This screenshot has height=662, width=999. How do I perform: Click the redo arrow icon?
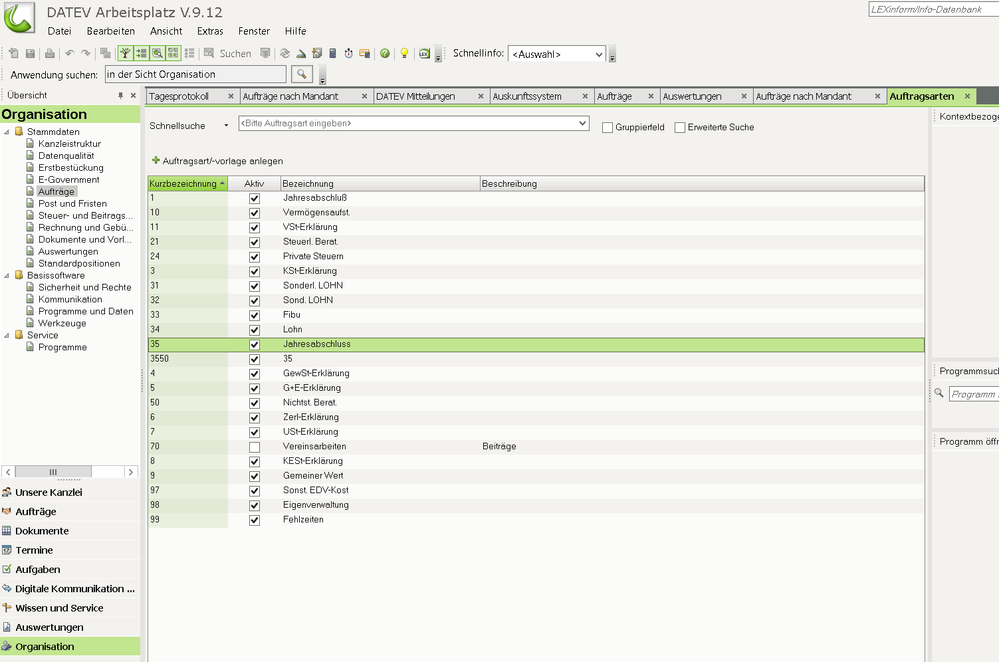[85, 54]
